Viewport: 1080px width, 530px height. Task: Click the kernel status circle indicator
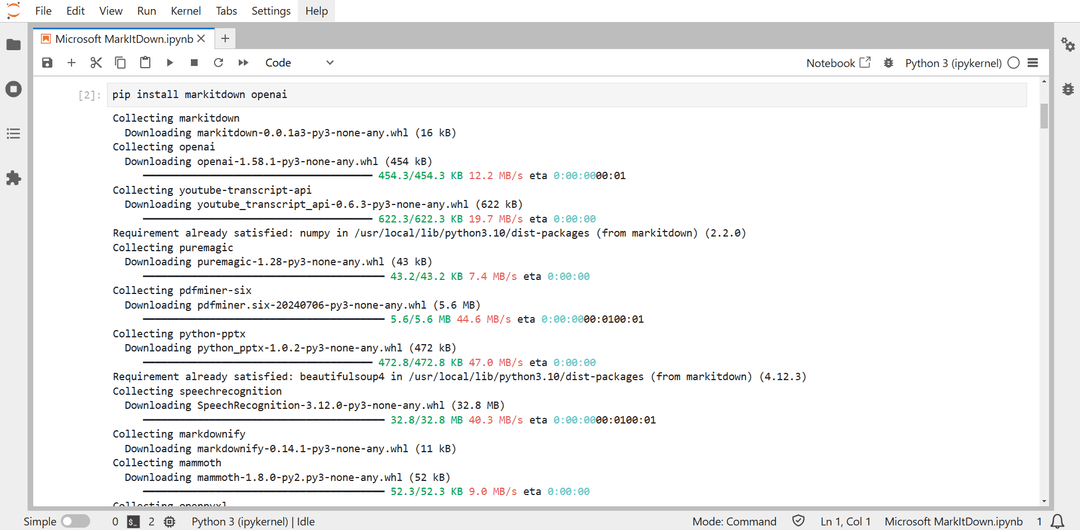tap(1013, 63)
